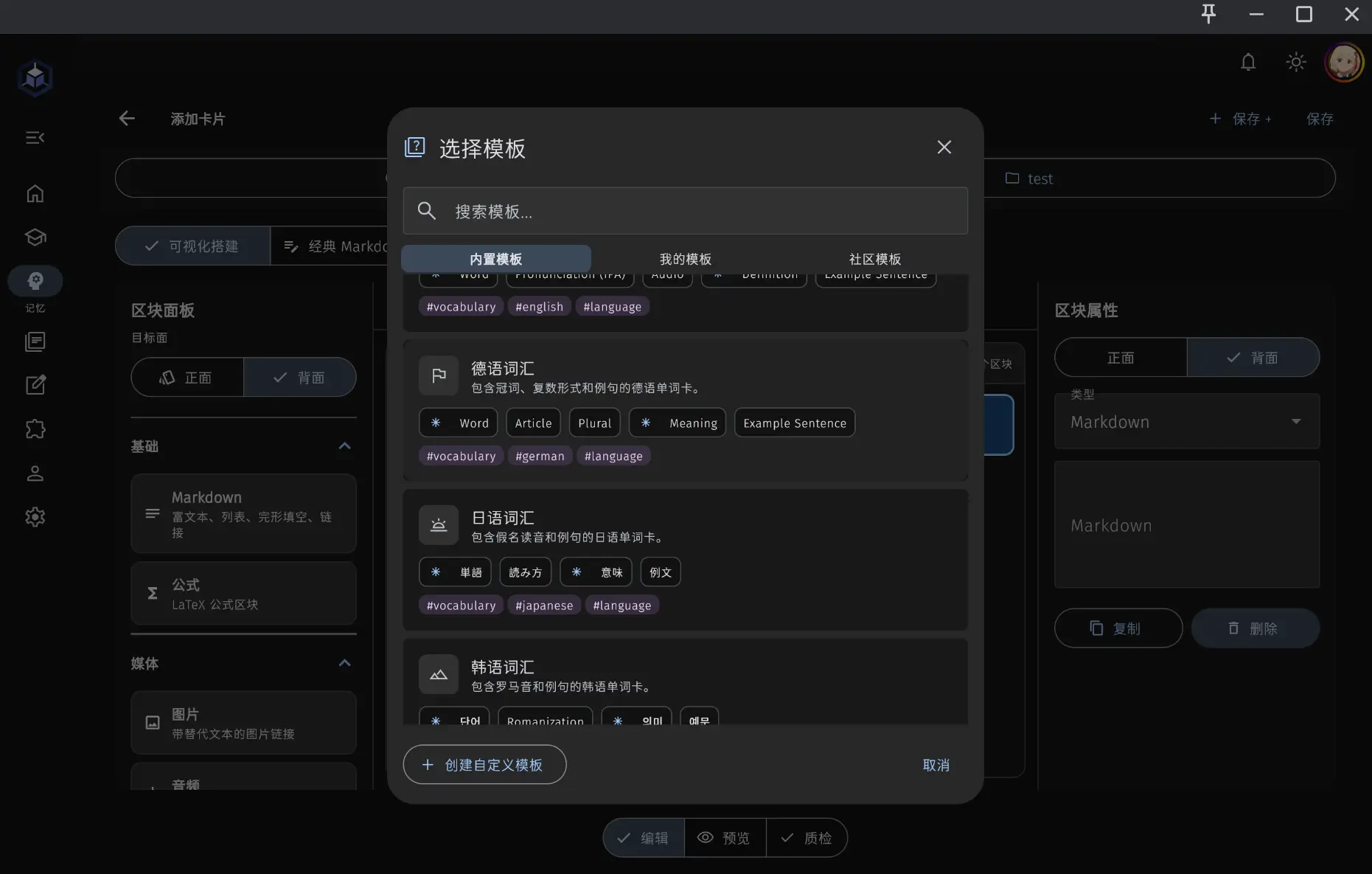The width and height of the screenshot is (1372, 874).
Task: Switch to the 我的模板 tab
Action: [685, 259]
